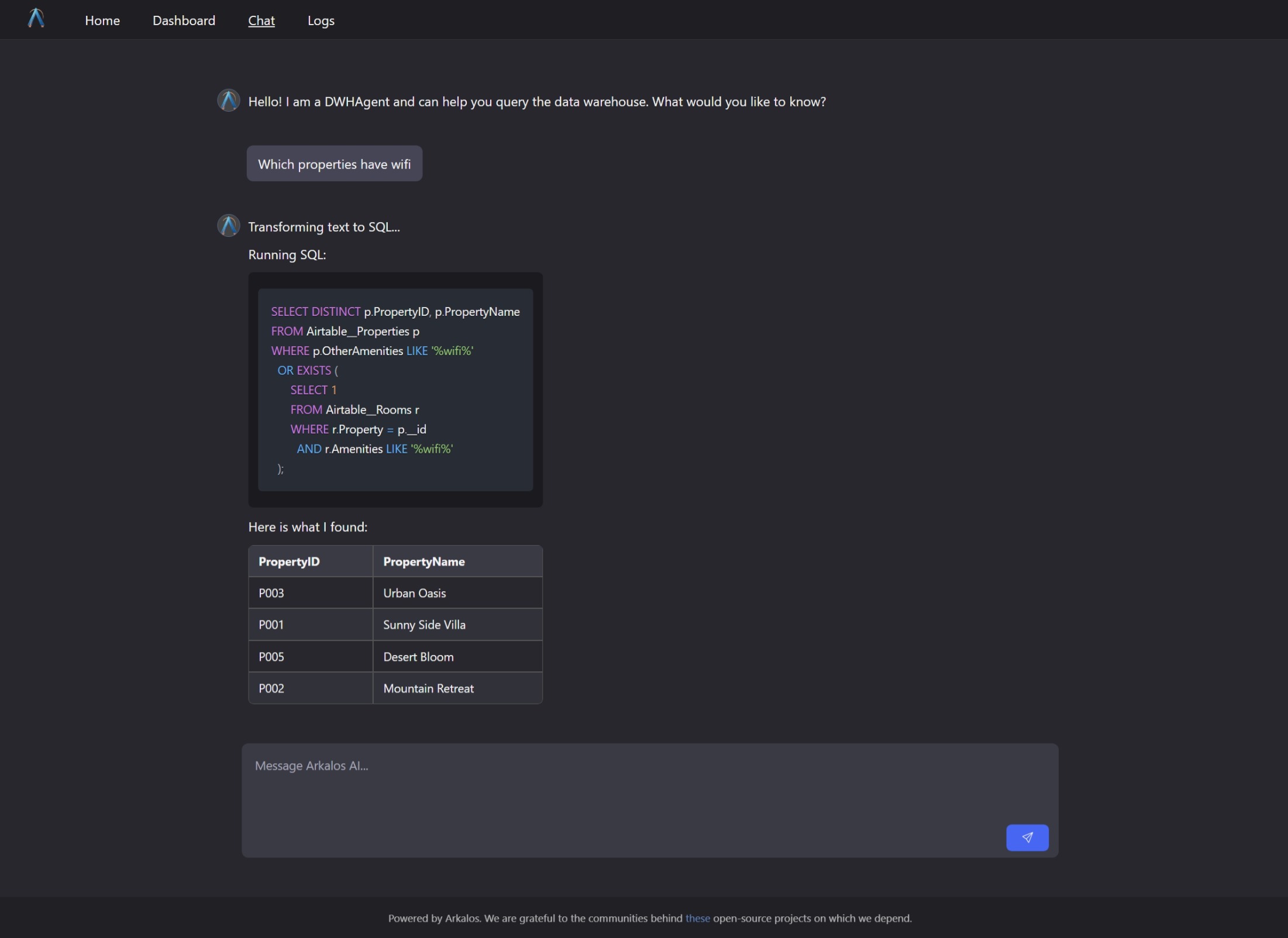Select the Chat tab

(261, 20)
